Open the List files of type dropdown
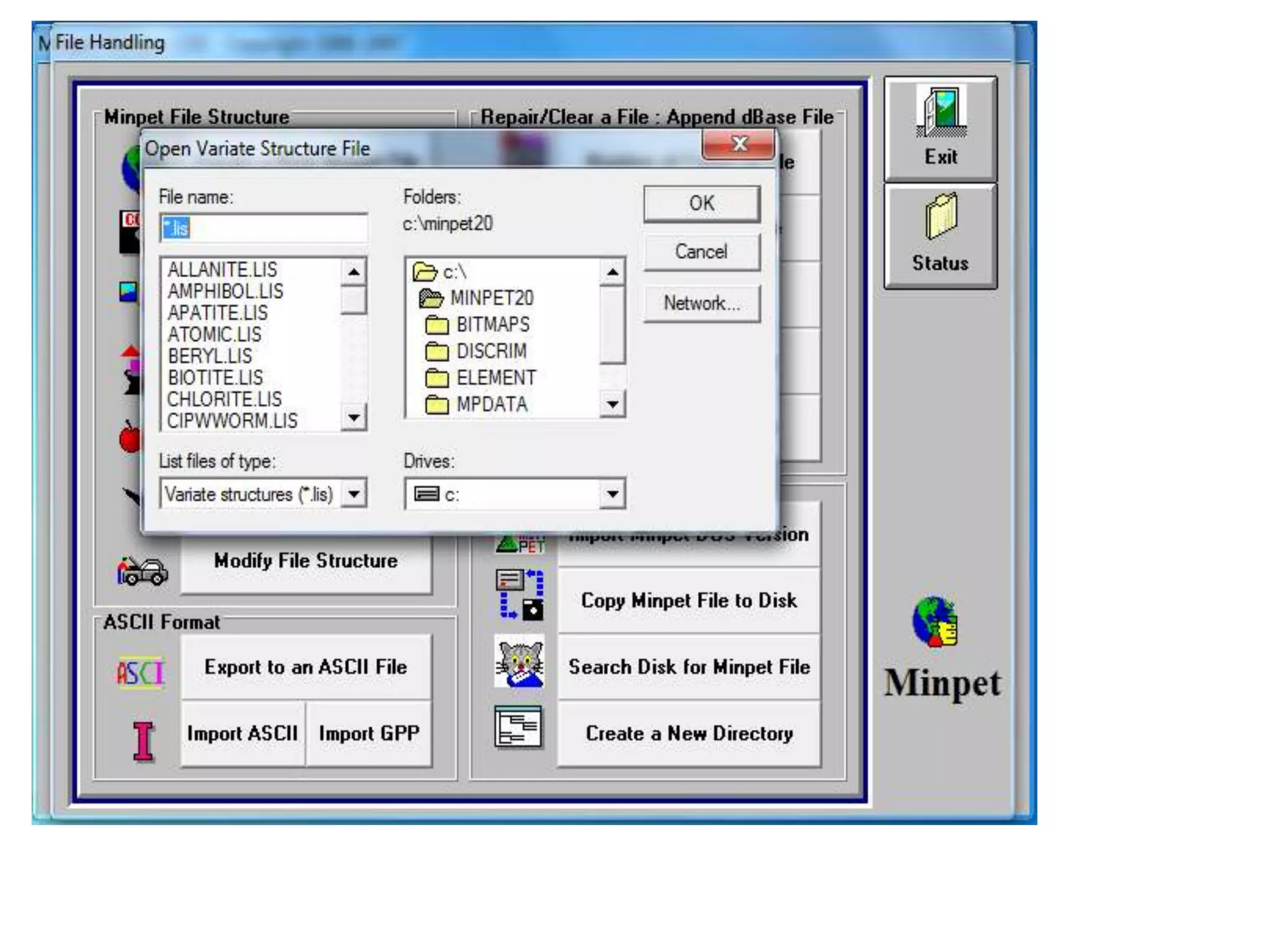Image resolution: width=1270 pixels, height=952 pixels. coord(354,494)
